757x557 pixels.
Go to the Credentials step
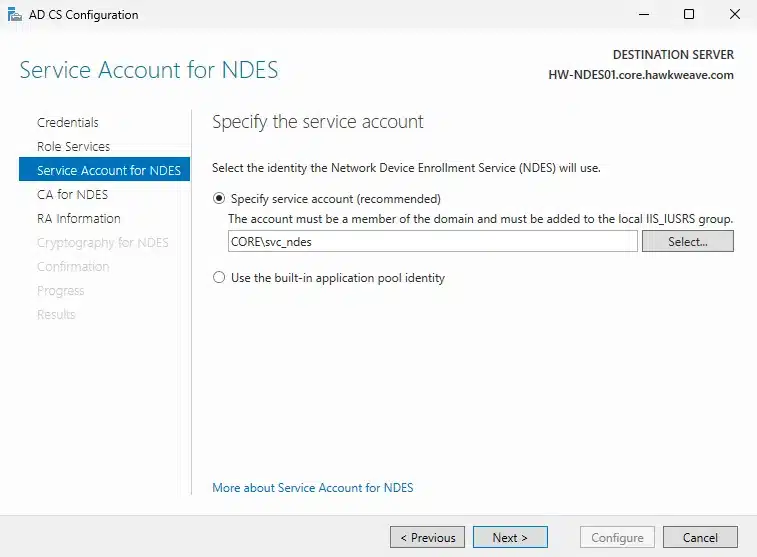[x=68, y=122]
